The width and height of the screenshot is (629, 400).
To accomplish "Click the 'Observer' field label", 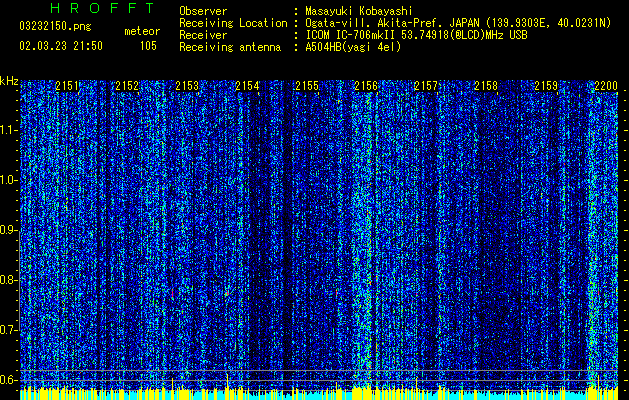I will click(x=203, y=11).
